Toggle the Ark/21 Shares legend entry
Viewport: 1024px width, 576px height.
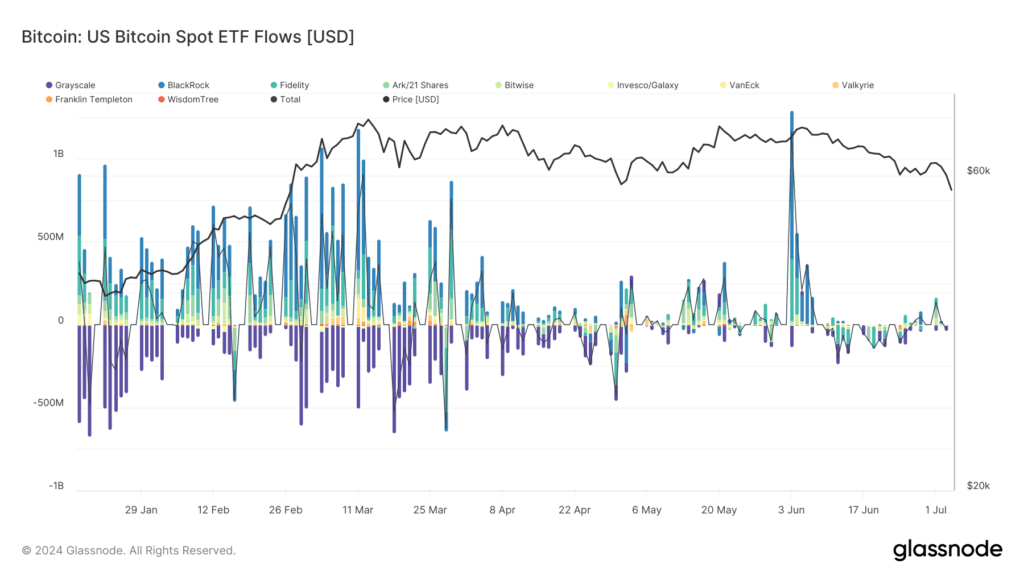tap(415, 85)
